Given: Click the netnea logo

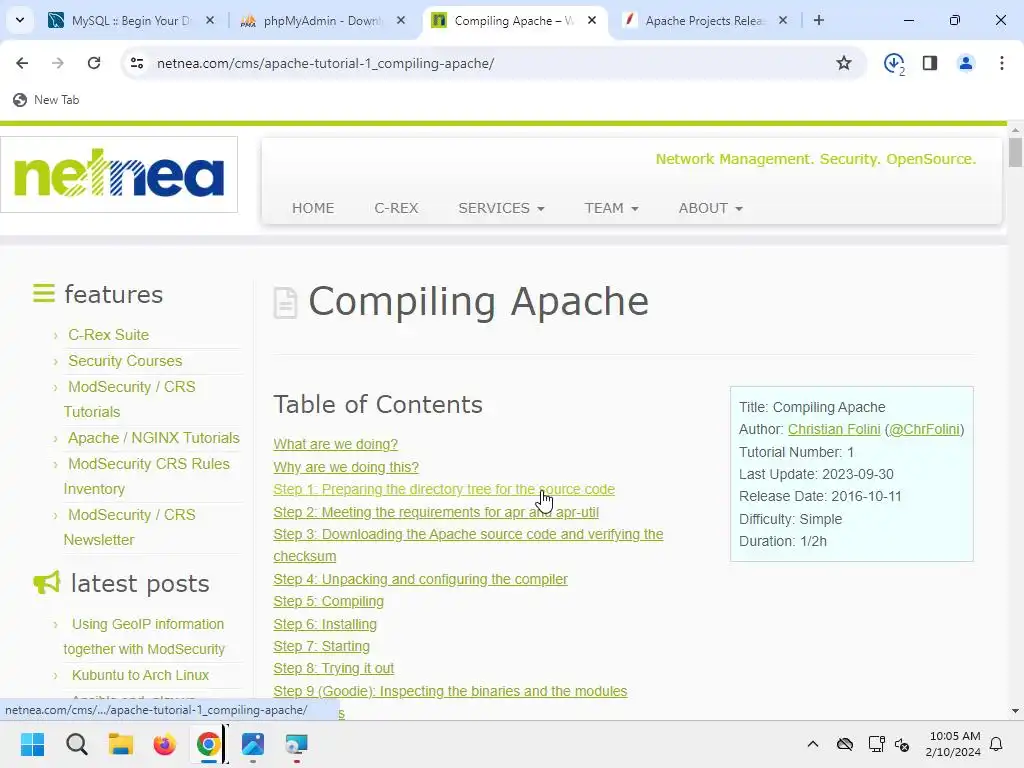Looking at the screenshot, I should (119, 174).
